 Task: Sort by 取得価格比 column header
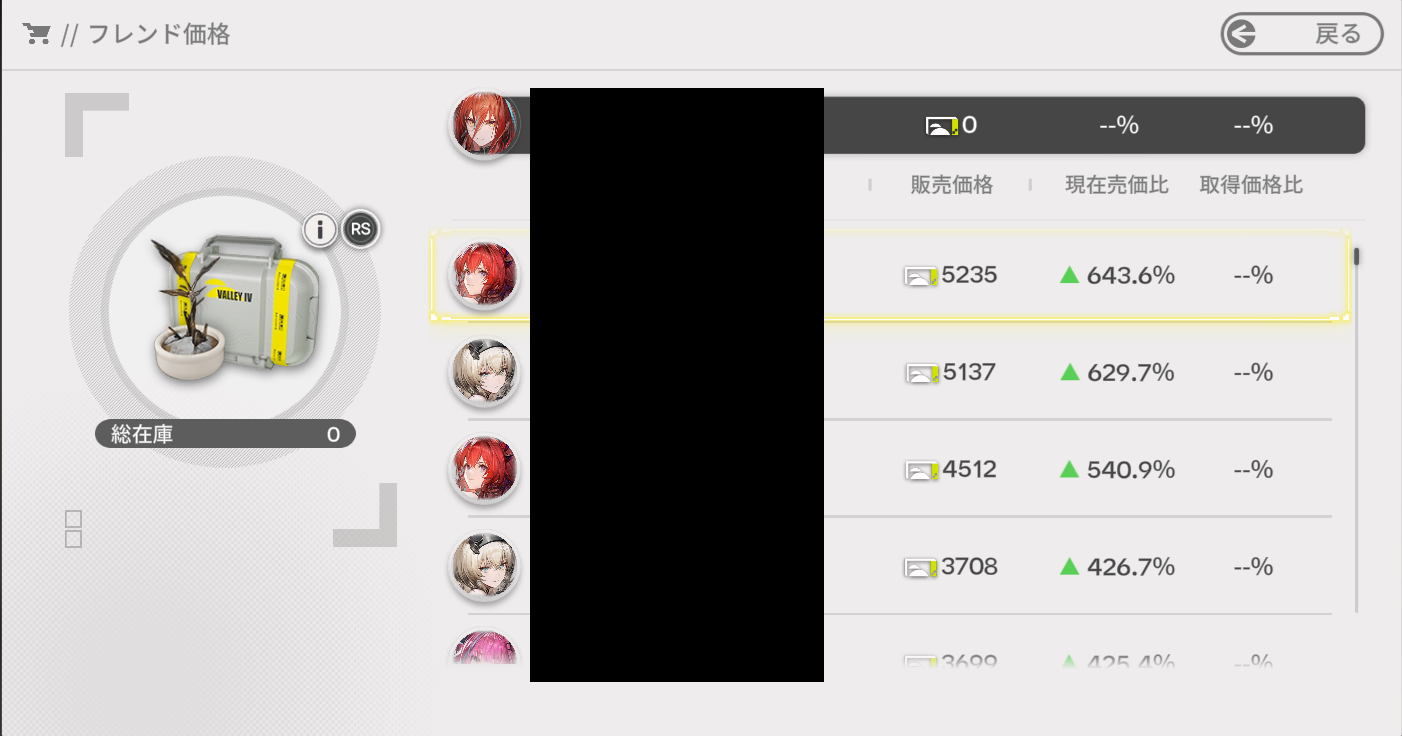tap(1251, 185)
